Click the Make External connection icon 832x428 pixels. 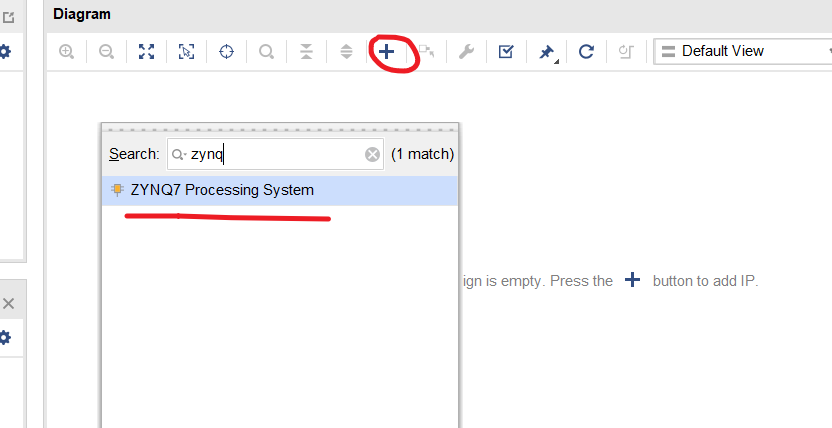tap(426, 51)
